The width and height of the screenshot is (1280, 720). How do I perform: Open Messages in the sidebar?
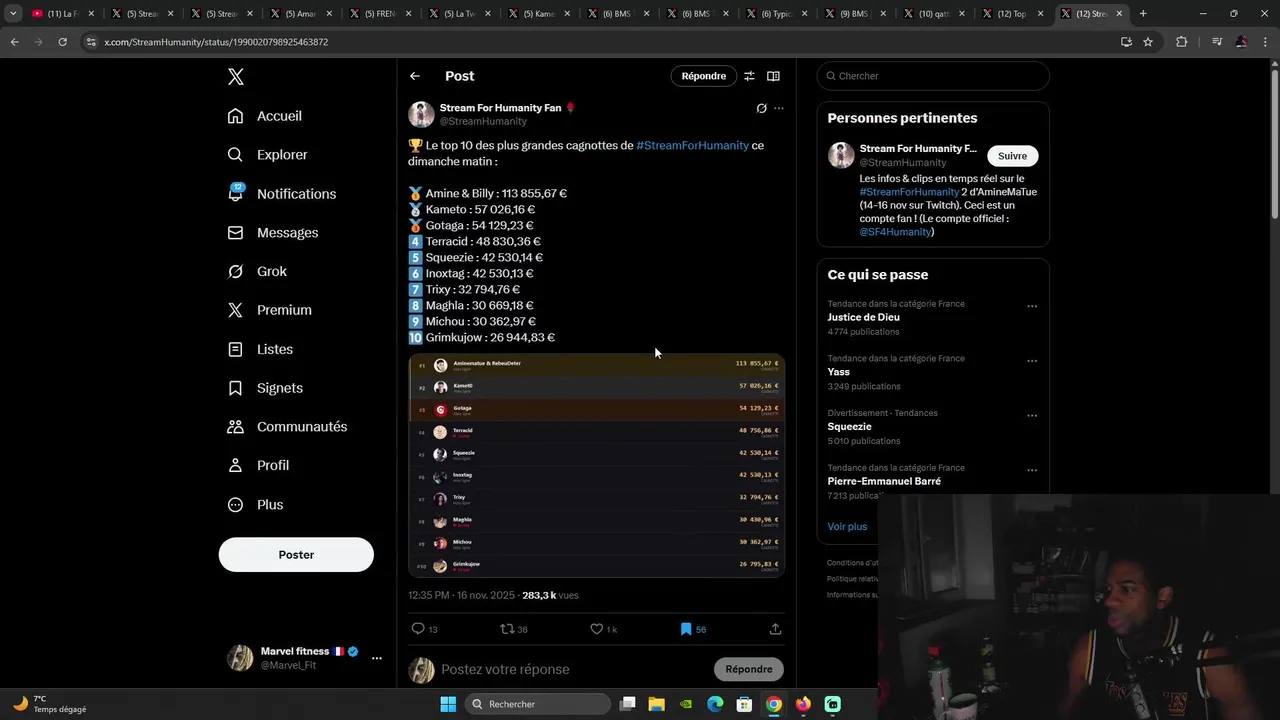[272, 233]
